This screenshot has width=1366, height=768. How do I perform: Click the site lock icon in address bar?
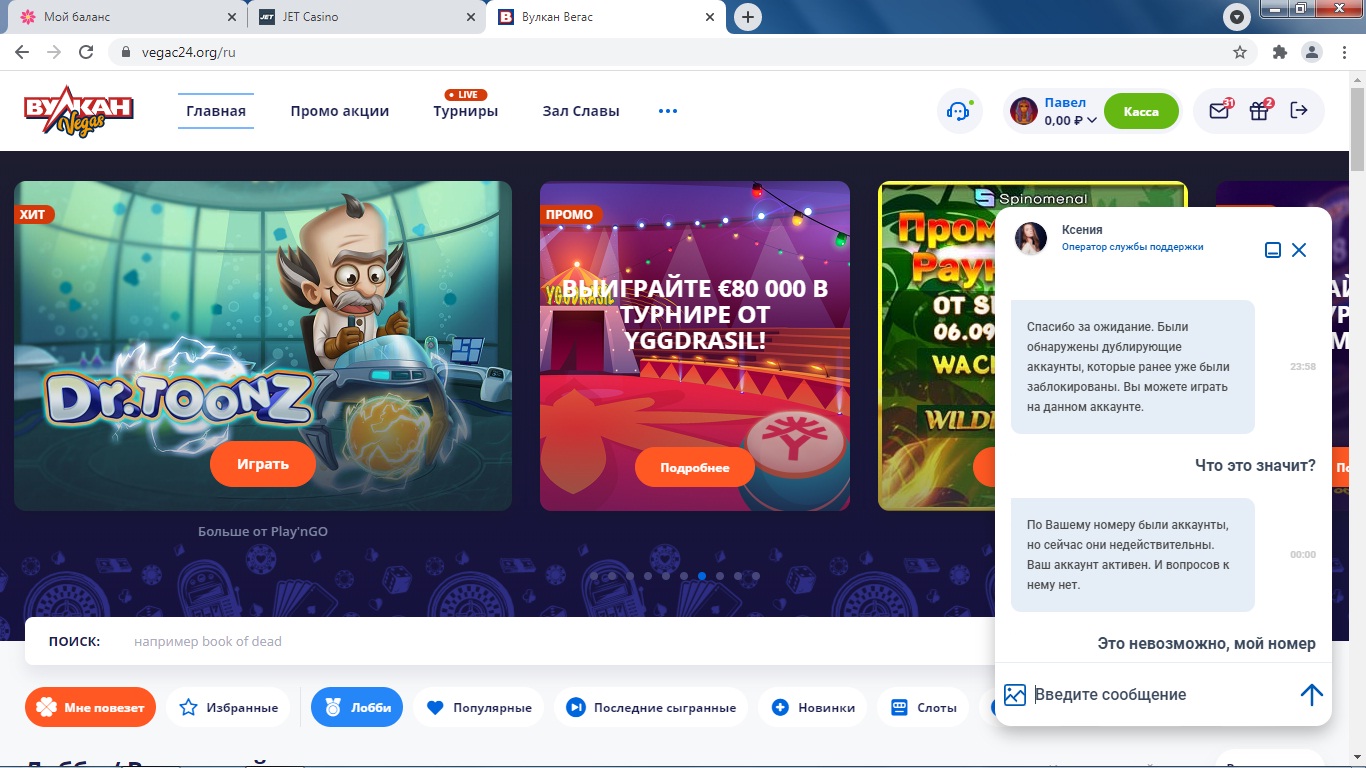tap(126, 52)
